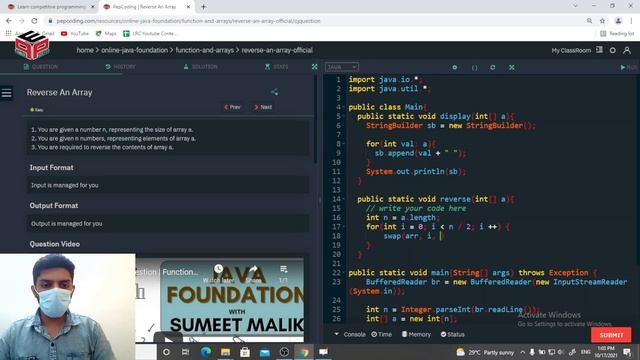Open Microsoft Edge from taskbar
Image resolution: width=640 pixels, height=360 pixels.
point(205,351)
